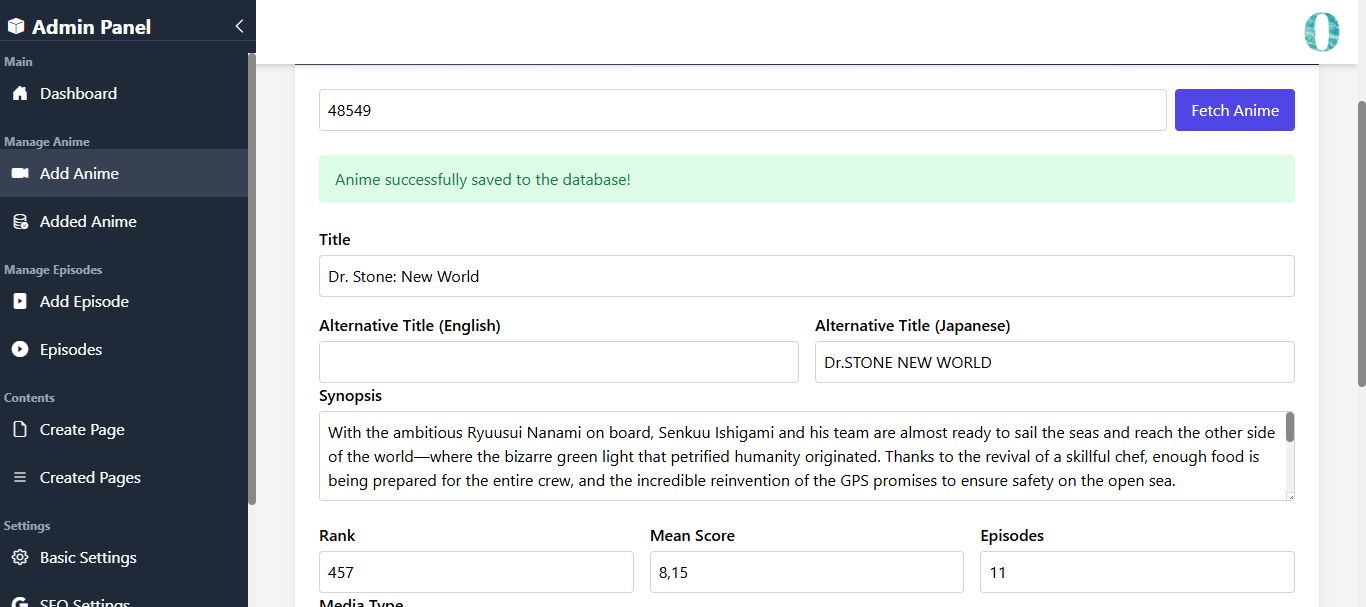Go to the Added Anime page

click(124, 221)
